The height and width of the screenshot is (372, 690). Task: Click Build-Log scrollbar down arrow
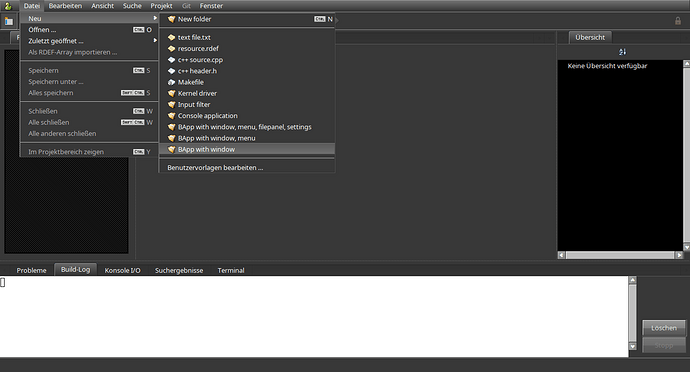click(632, 346)
